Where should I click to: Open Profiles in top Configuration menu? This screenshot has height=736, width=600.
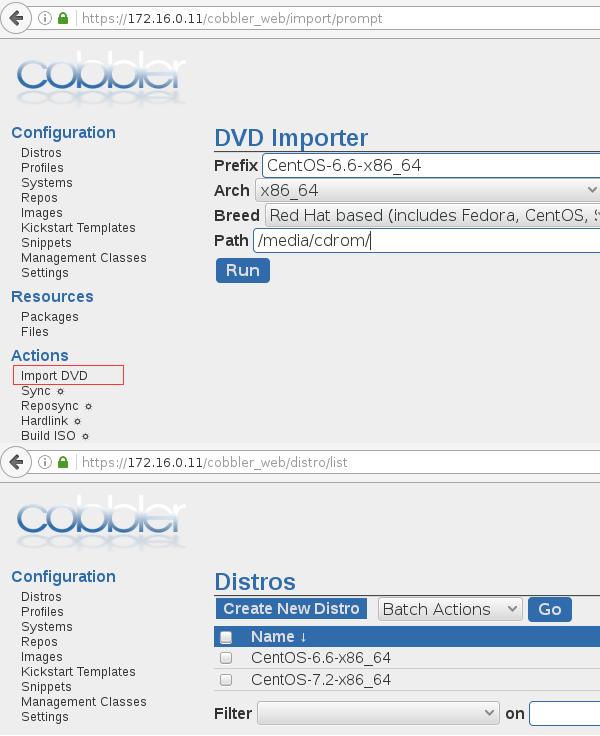coord(42,168)
